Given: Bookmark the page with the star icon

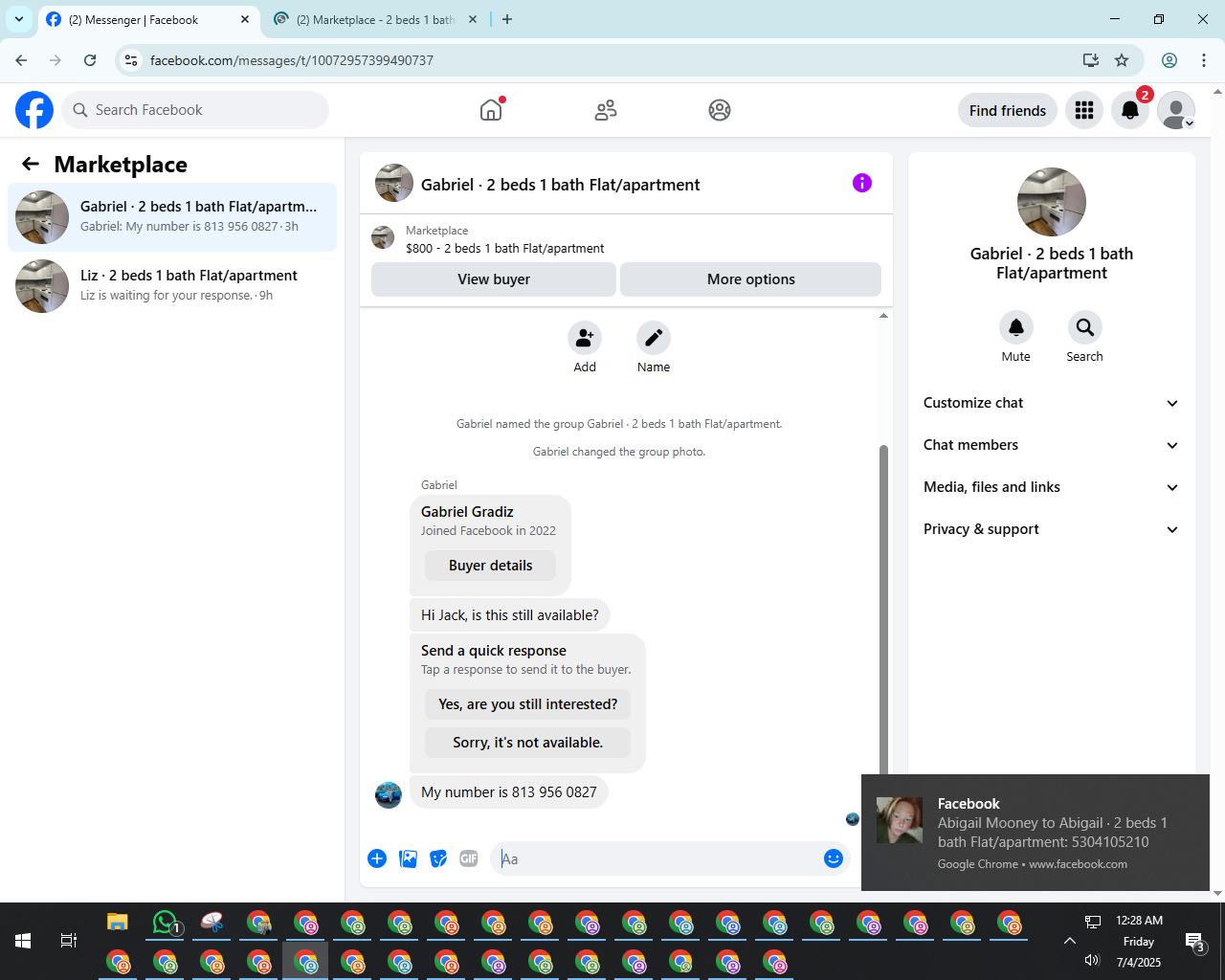Looking at the screenshot, I should point(1122,60).
